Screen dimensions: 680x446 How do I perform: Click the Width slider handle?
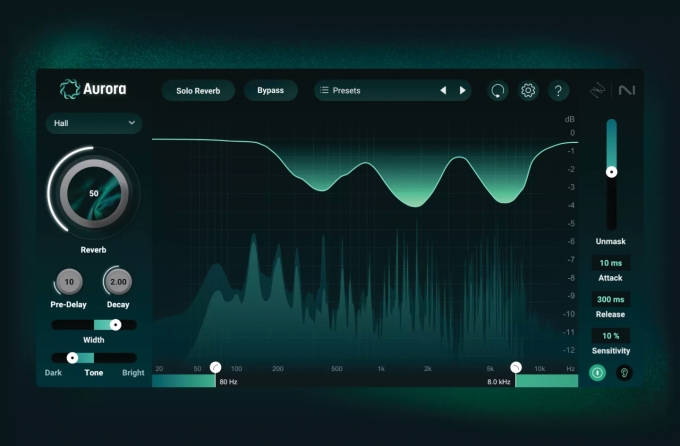point(116,325)
